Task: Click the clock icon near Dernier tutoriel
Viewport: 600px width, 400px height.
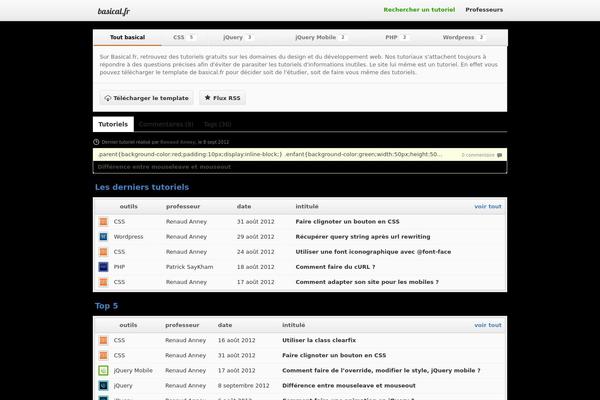Action: 96,142
